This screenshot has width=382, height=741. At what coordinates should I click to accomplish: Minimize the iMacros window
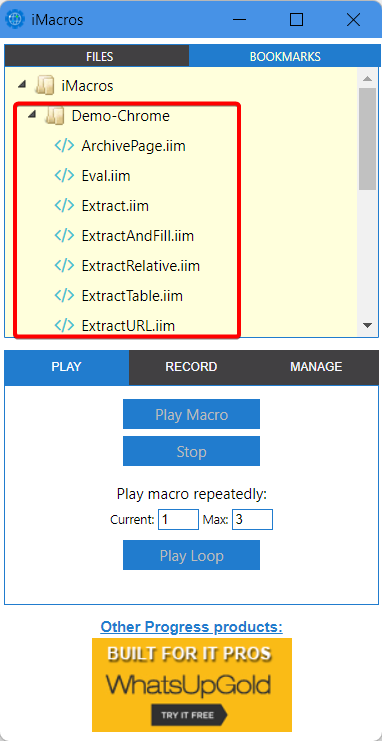point(240,19)
